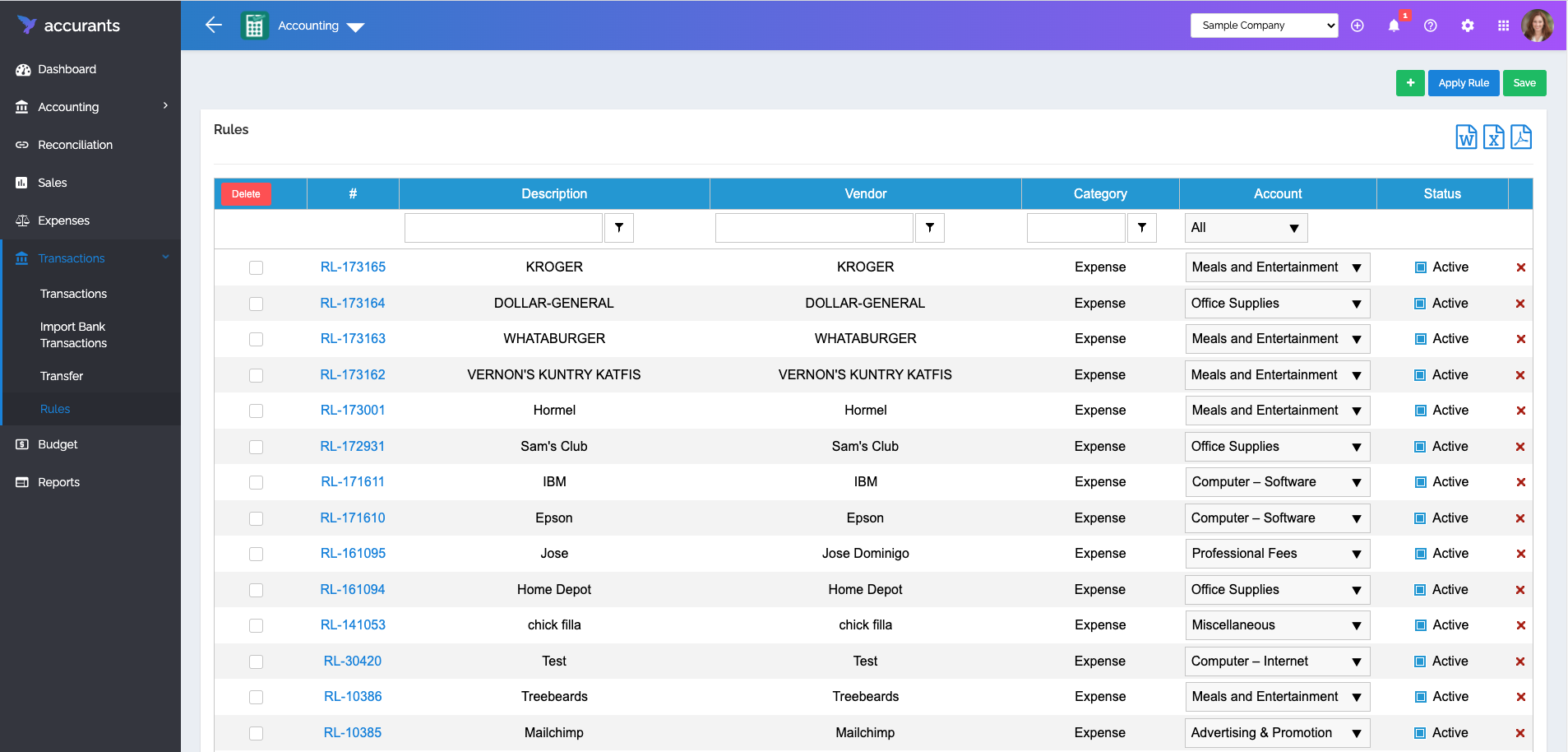The height and width of the screenshot is (752, 1568).
Task: Open the Reports sidebar section
Action: tap(58, 481)
